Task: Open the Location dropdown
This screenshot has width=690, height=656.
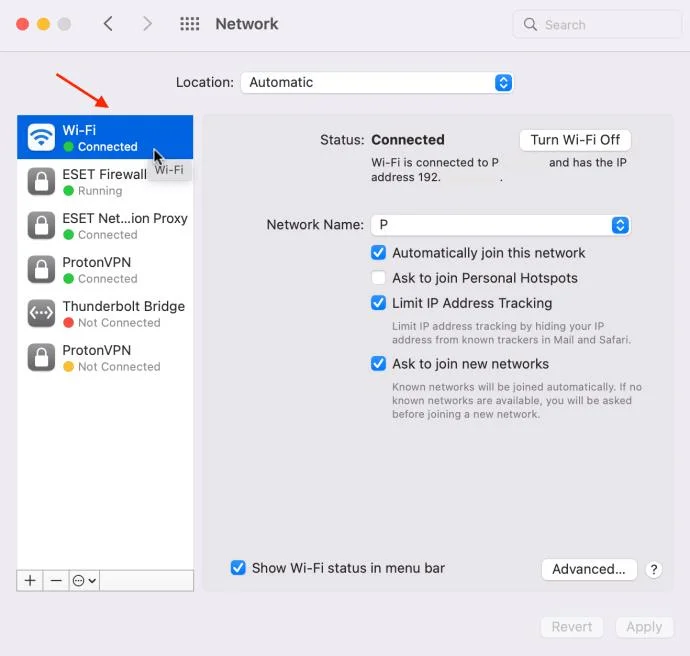Action: pos(377,82)
